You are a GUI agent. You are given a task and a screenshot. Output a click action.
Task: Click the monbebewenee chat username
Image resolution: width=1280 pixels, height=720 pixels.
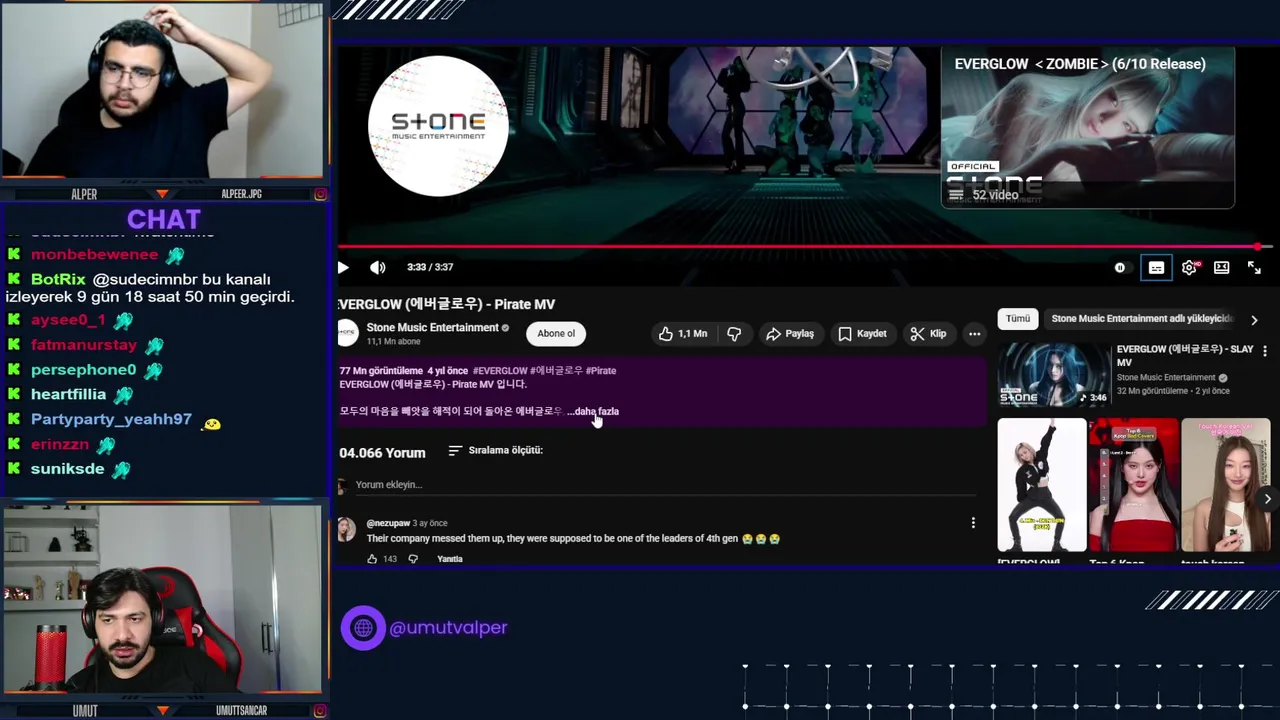(x=94, y=255)
